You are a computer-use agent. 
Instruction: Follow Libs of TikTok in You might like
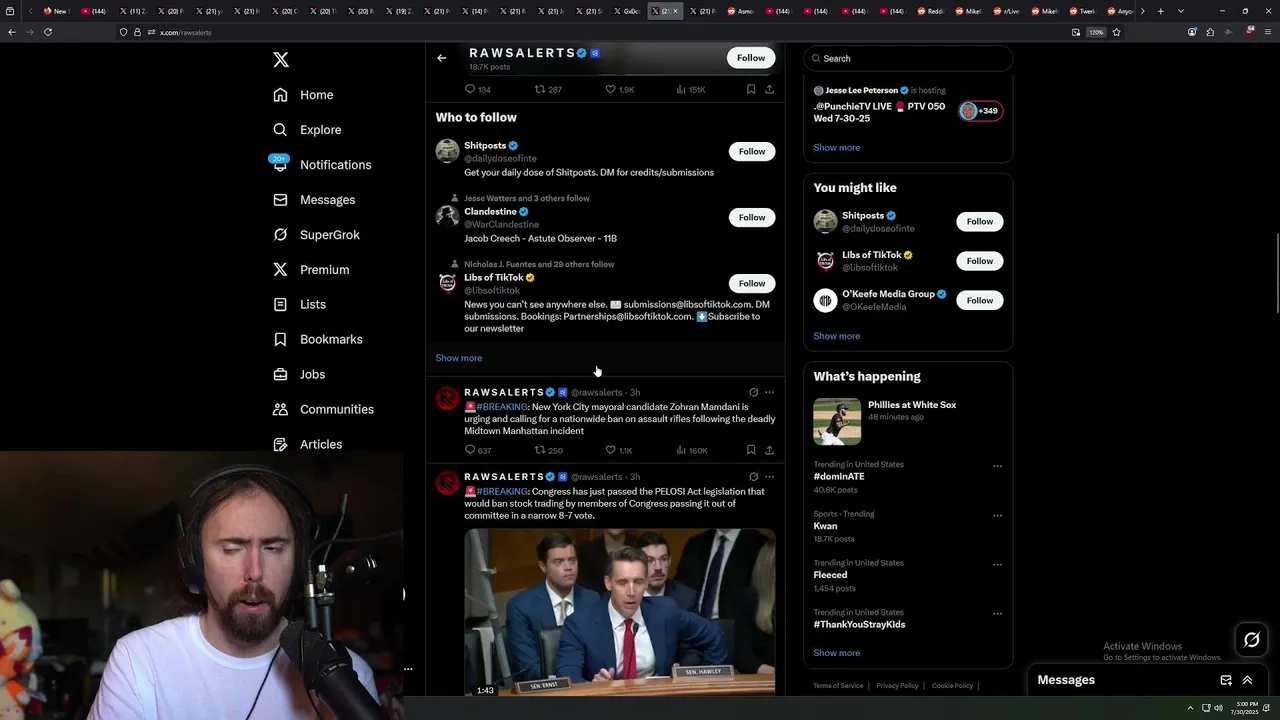[980, 261]
